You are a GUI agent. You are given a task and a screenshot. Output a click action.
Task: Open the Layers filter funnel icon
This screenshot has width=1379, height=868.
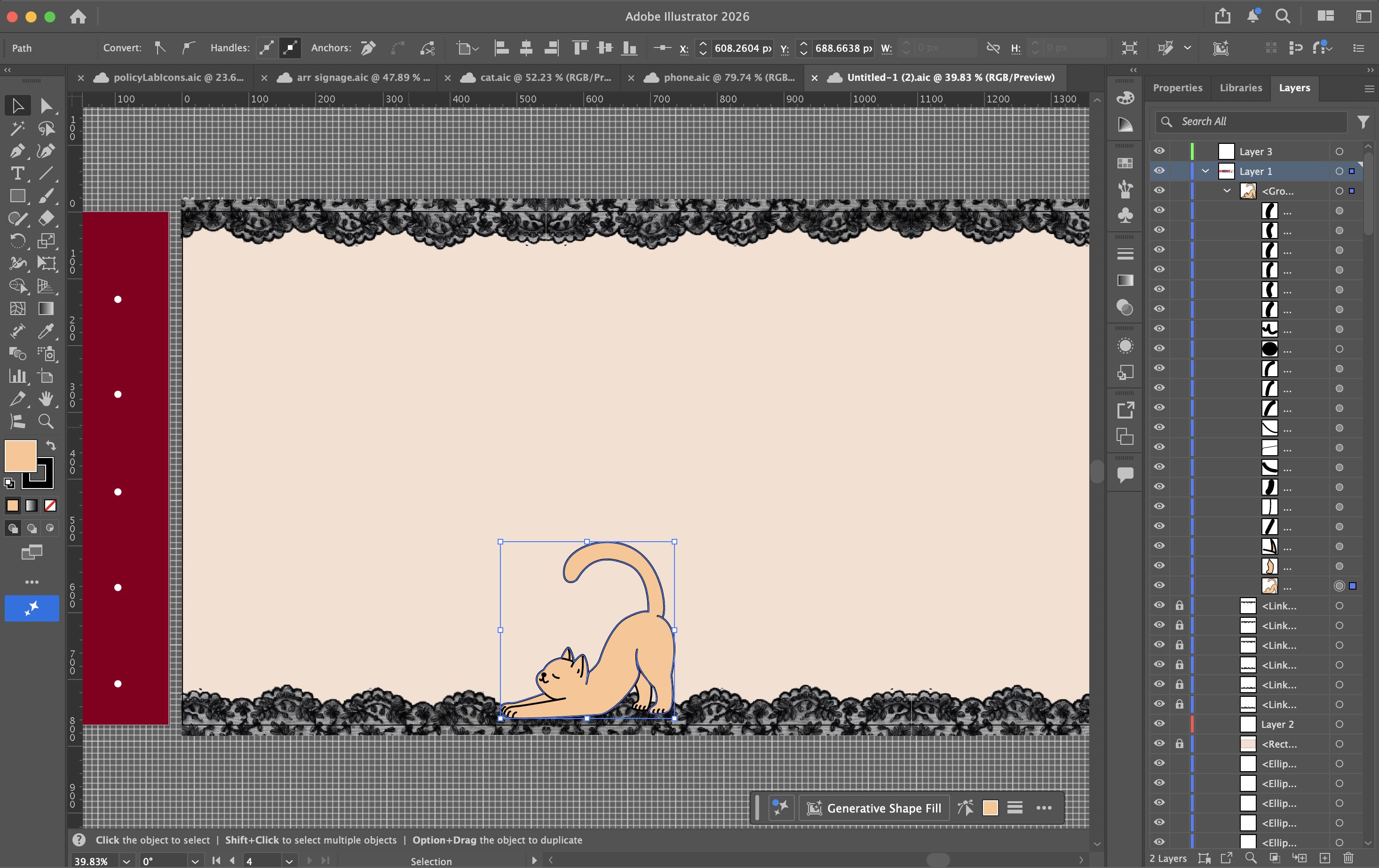click(x=1363, y=121)
